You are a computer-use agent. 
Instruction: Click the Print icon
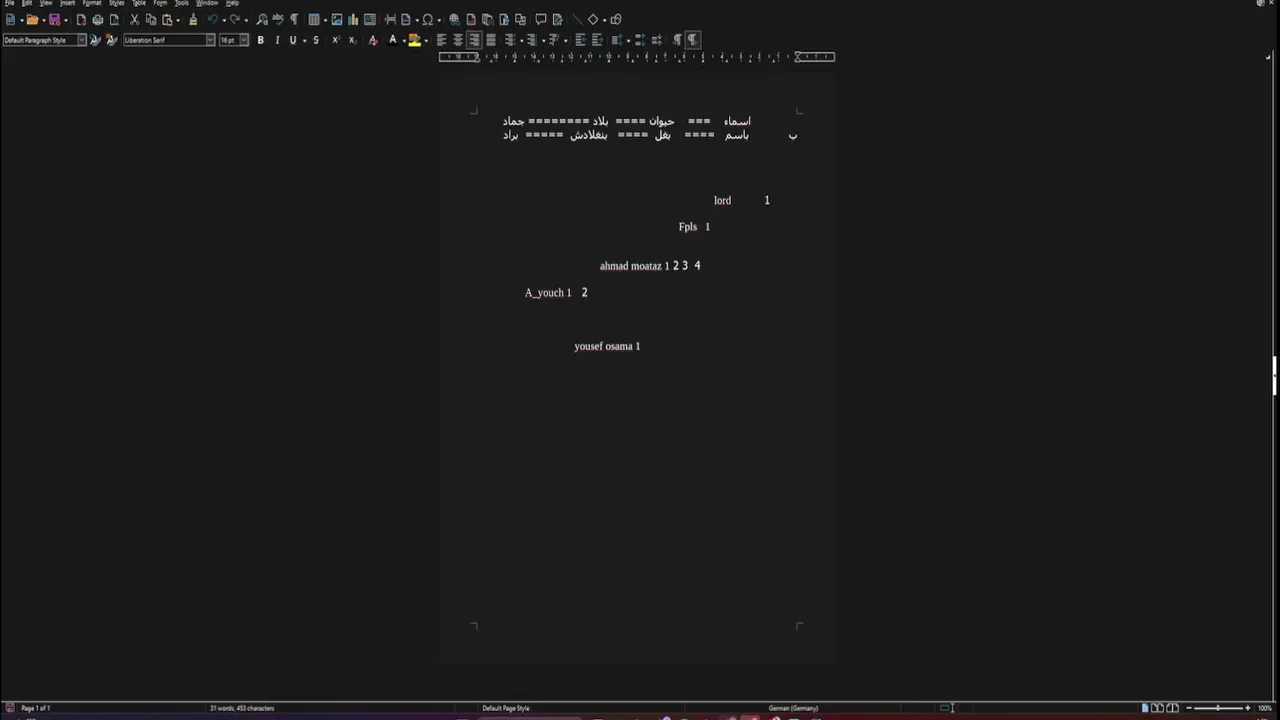click(x=97, y=20)
